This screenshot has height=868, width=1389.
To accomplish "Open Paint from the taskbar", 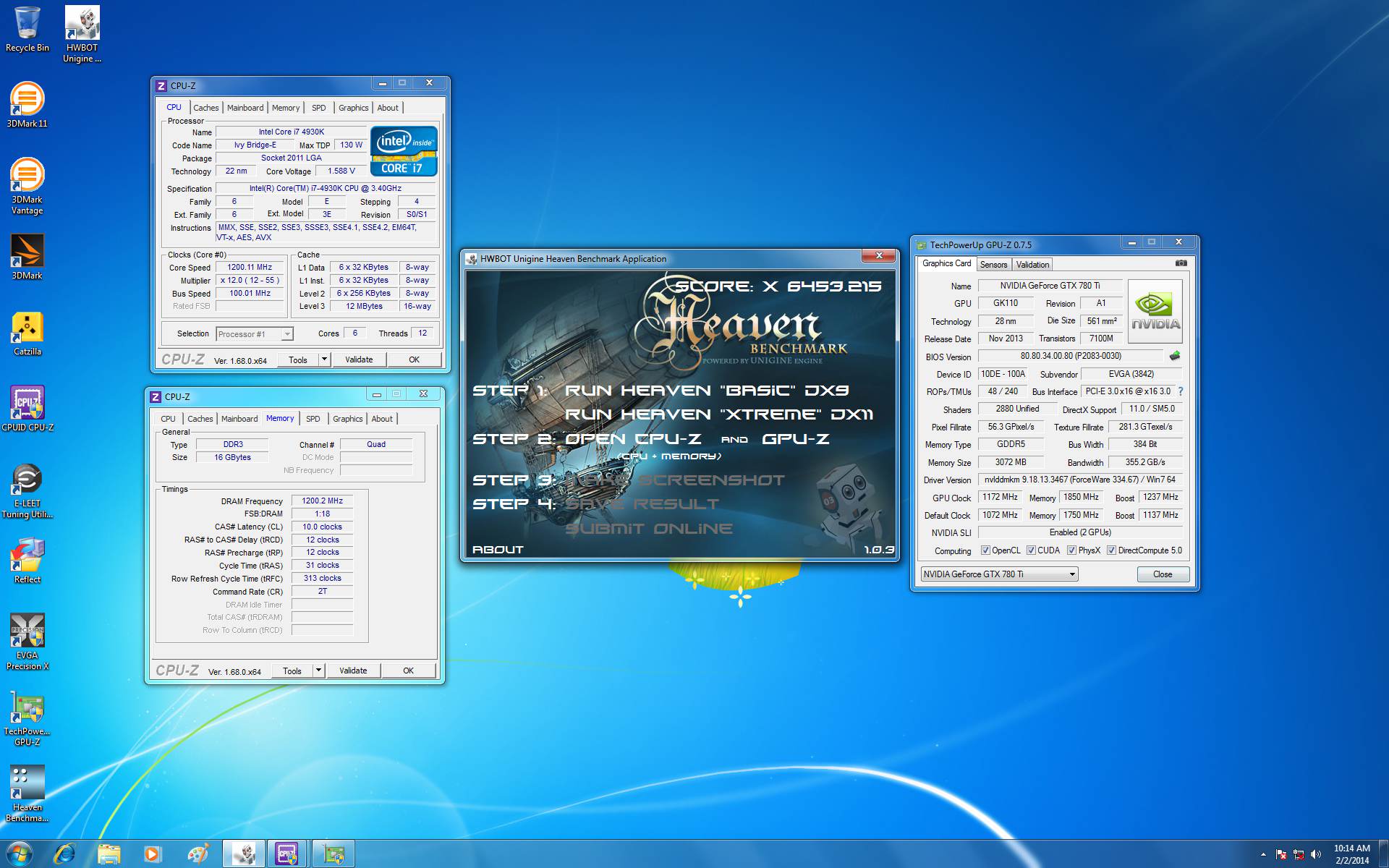I will [x=197, y=854].
